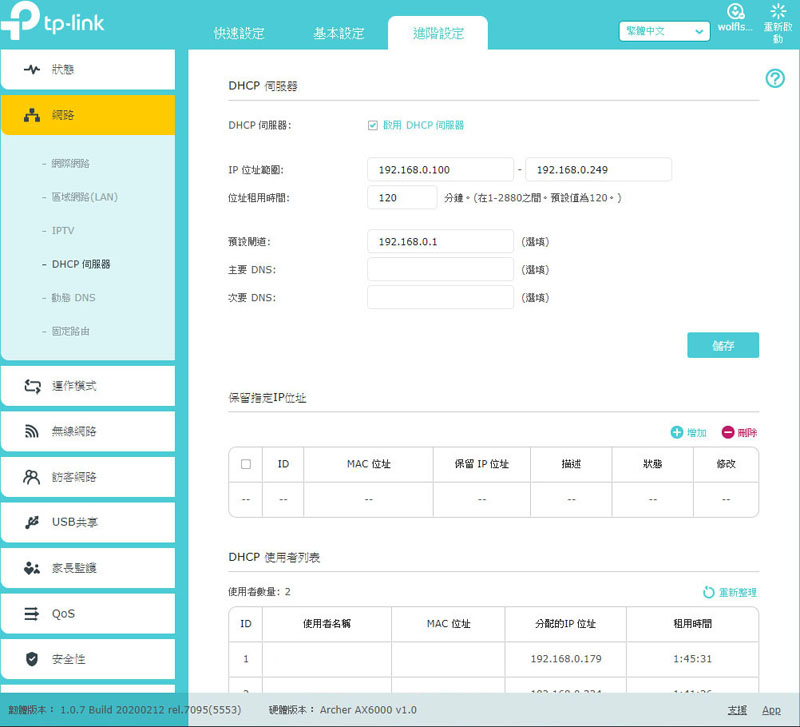Click the 描述 column header

(571, 464)
